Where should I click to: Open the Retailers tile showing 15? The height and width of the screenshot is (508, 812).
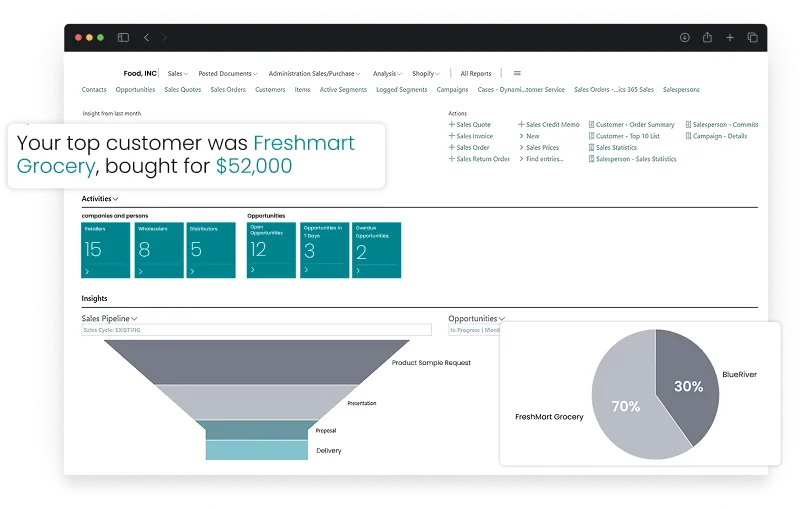coord(106,250)
